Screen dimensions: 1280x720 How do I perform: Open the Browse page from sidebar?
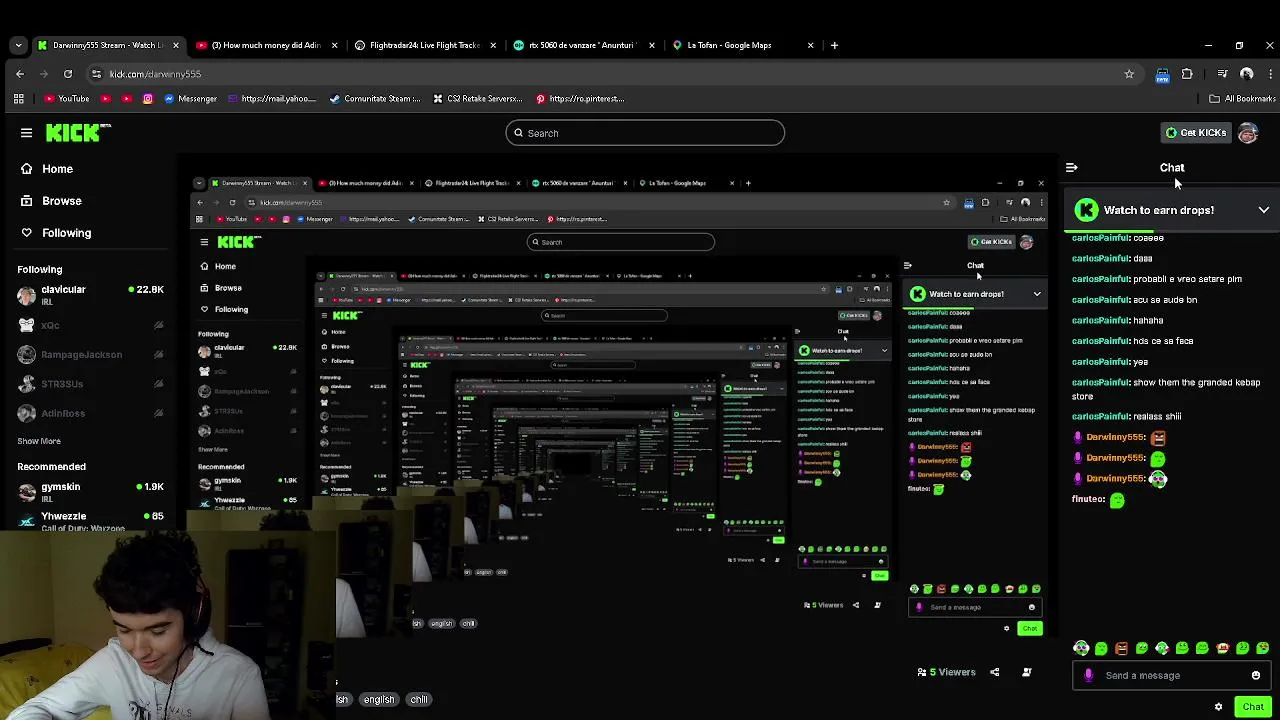[x=51, y=201]
